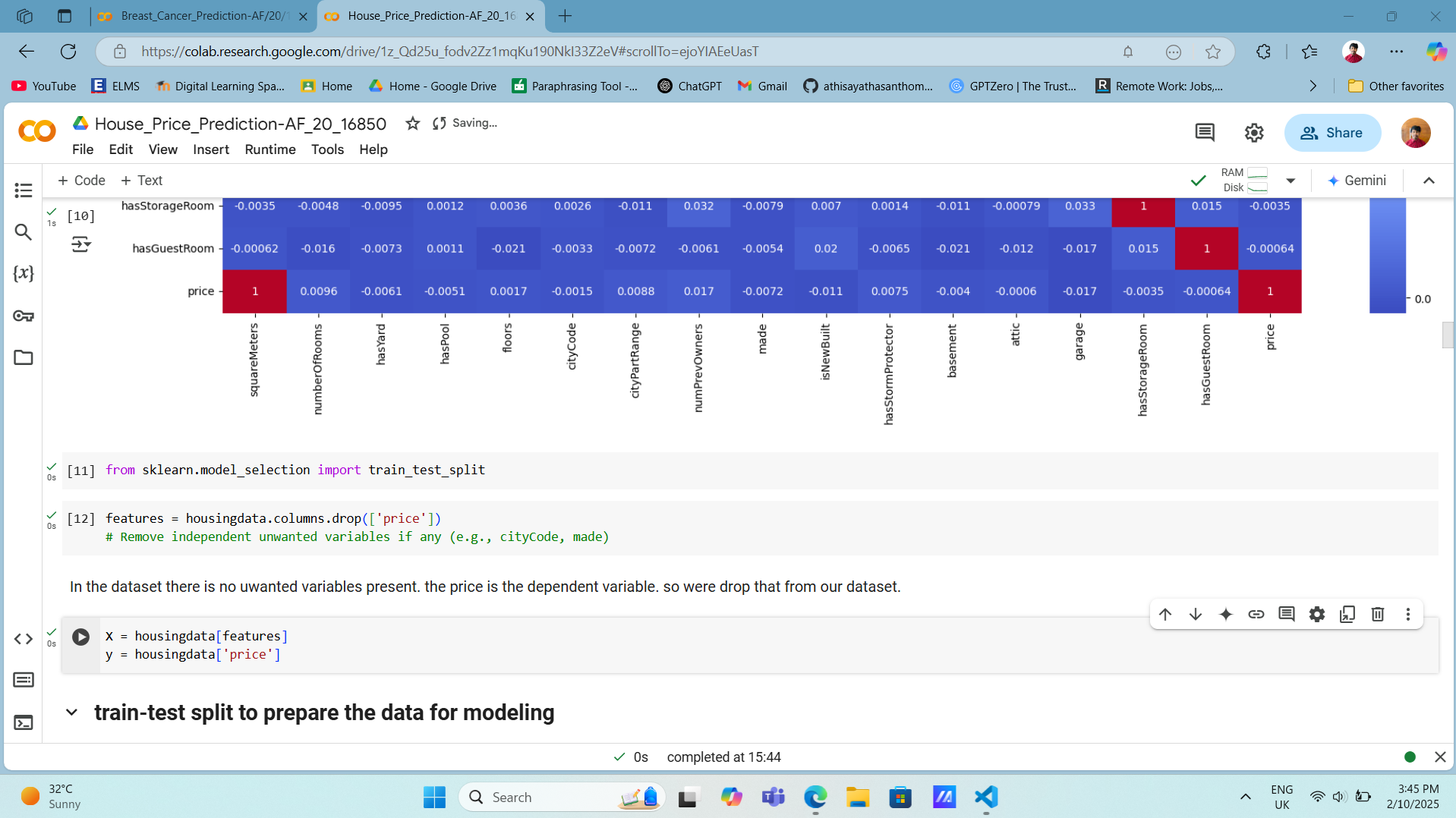
Task: Open the View menu
Action: 163,149
